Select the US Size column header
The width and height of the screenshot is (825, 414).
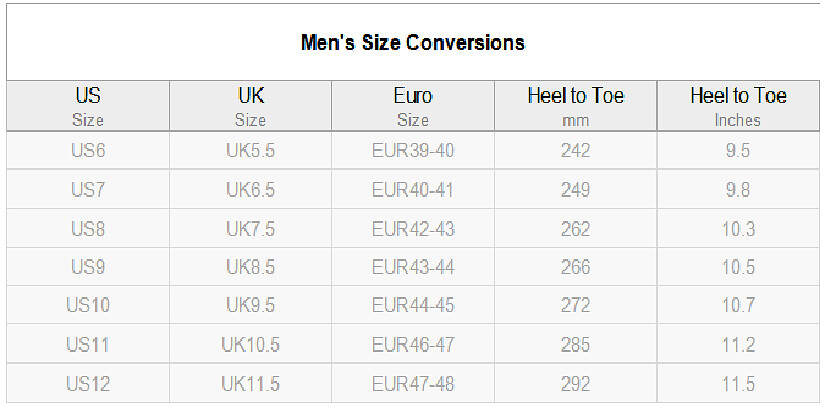tap(87, 107)
